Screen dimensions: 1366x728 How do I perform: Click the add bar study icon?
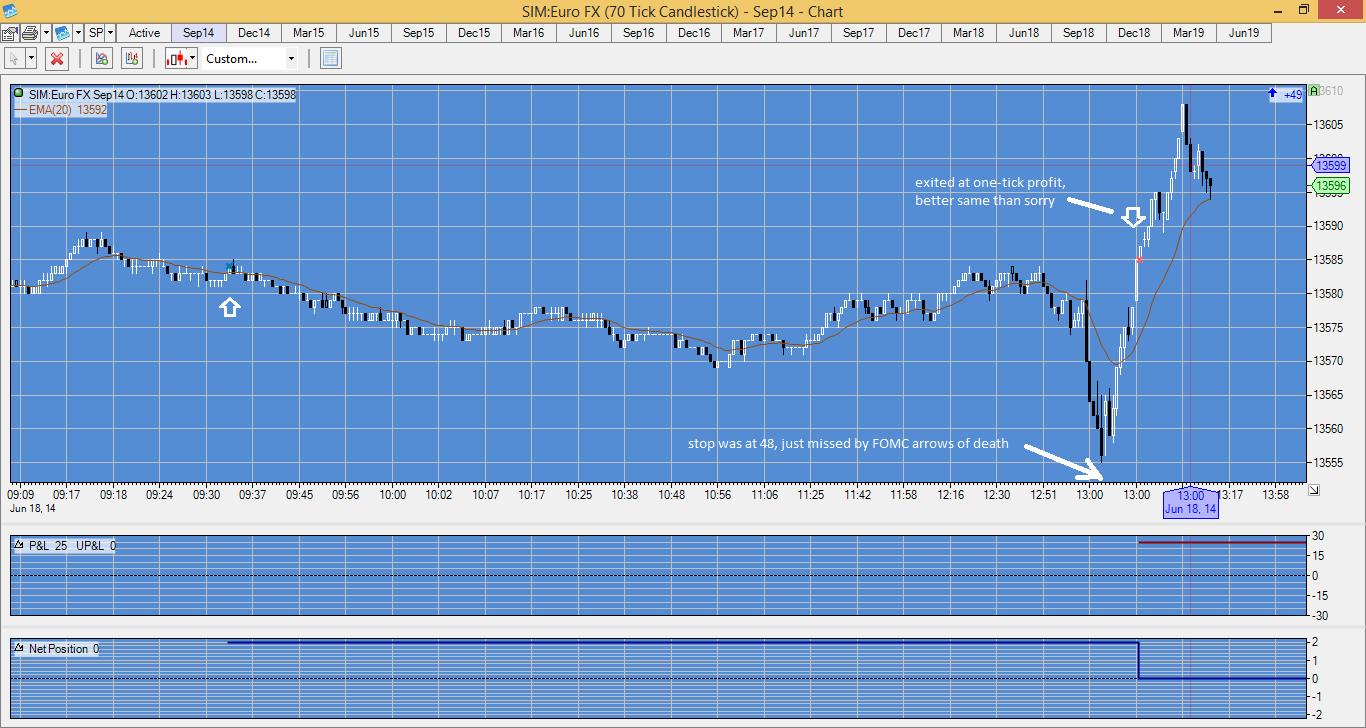(133, 58)
